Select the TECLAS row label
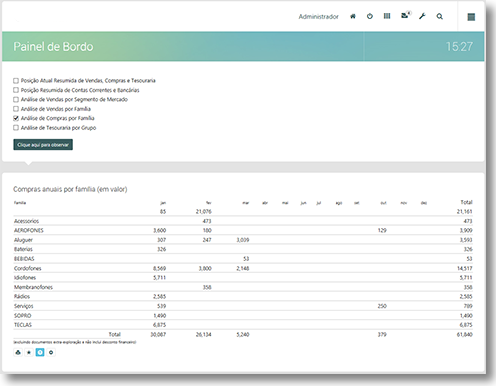This screenshot has height=386, width=496. coord(23,325)
